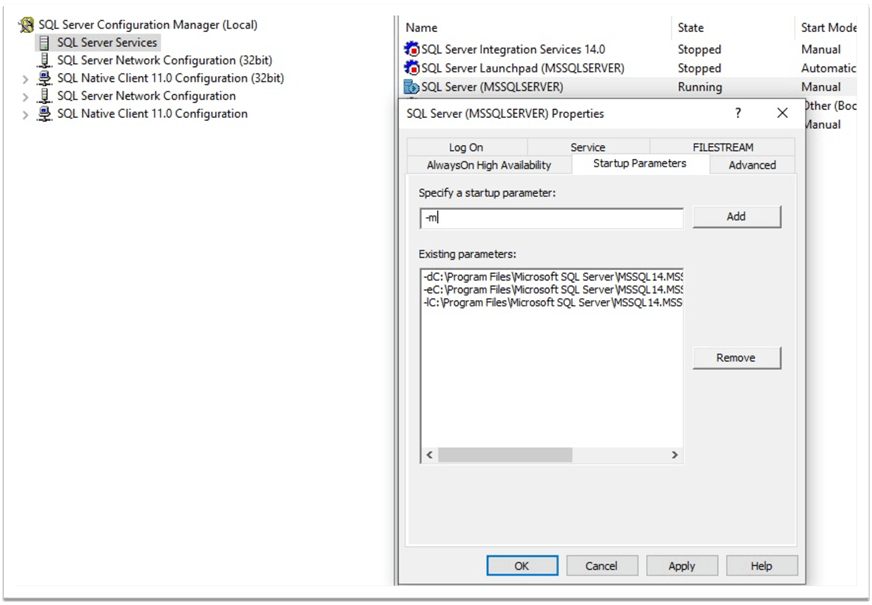Viewport: 872px width, 605px height.
Task: Click the startup parameter input containing -m
Action: [x=548, y=217]
